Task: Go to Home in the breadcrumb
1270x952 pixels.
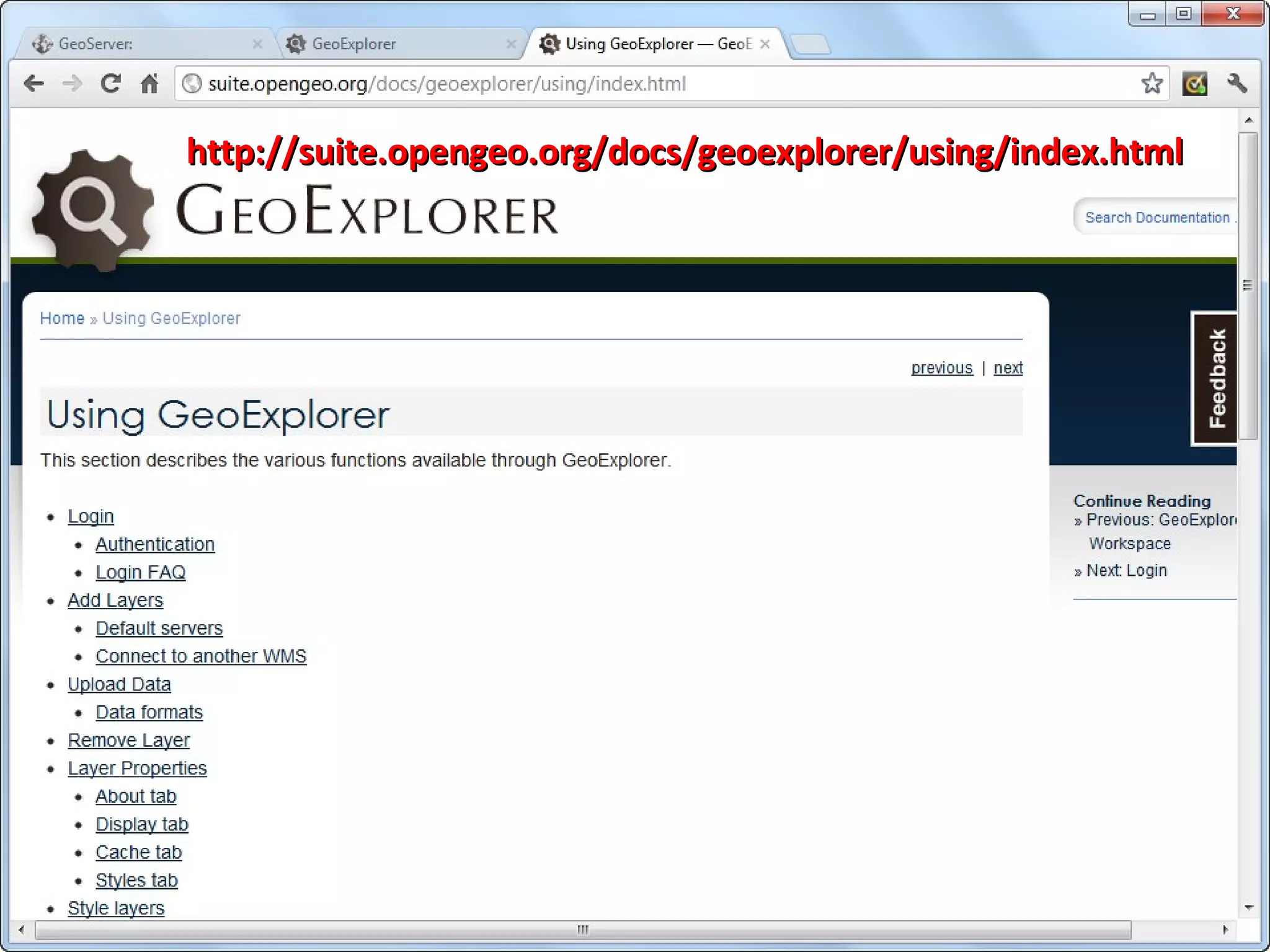Action: [62, 319]
